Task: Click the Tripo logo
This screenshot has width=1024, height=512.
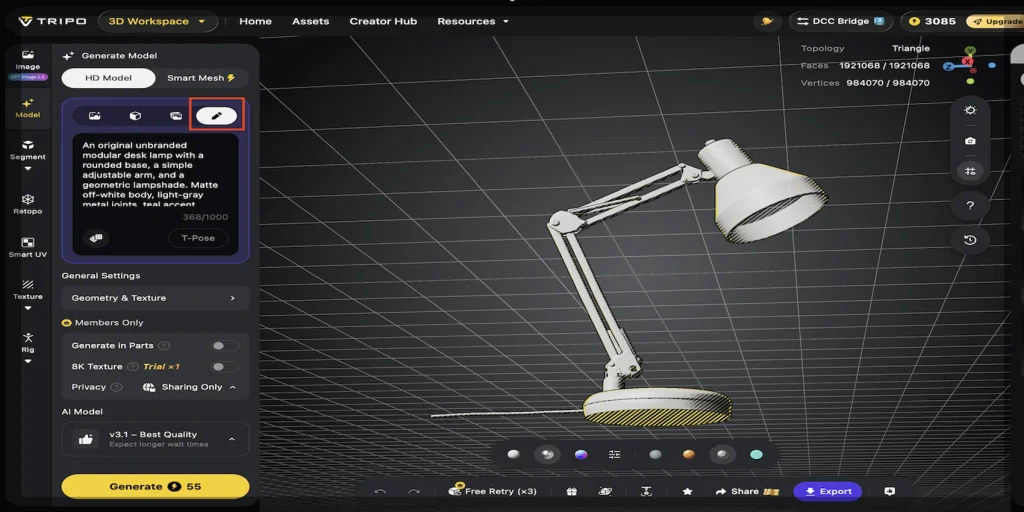Action: coord(52,21)
